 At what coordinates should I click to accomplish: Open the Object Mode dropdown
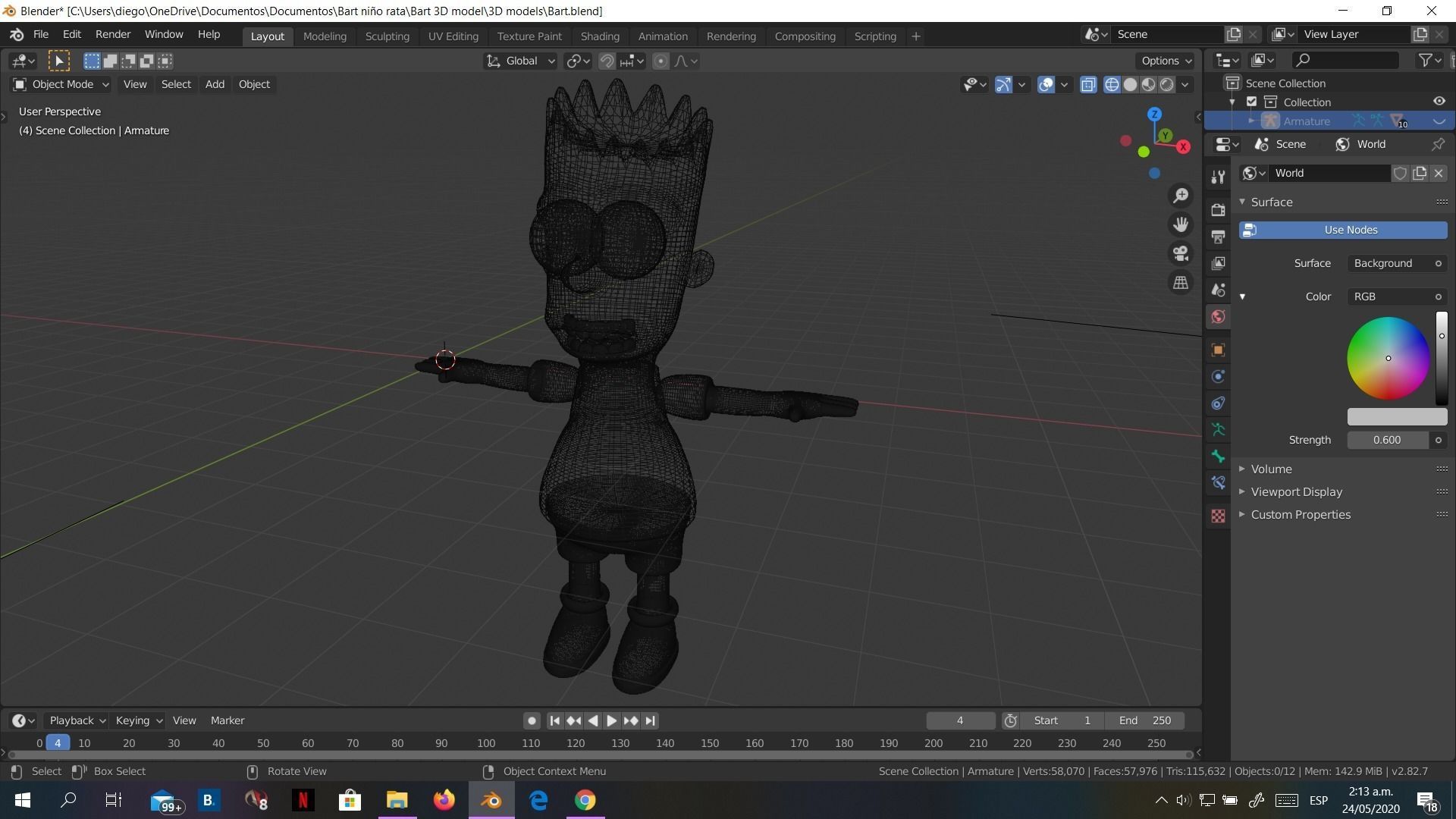61,84
